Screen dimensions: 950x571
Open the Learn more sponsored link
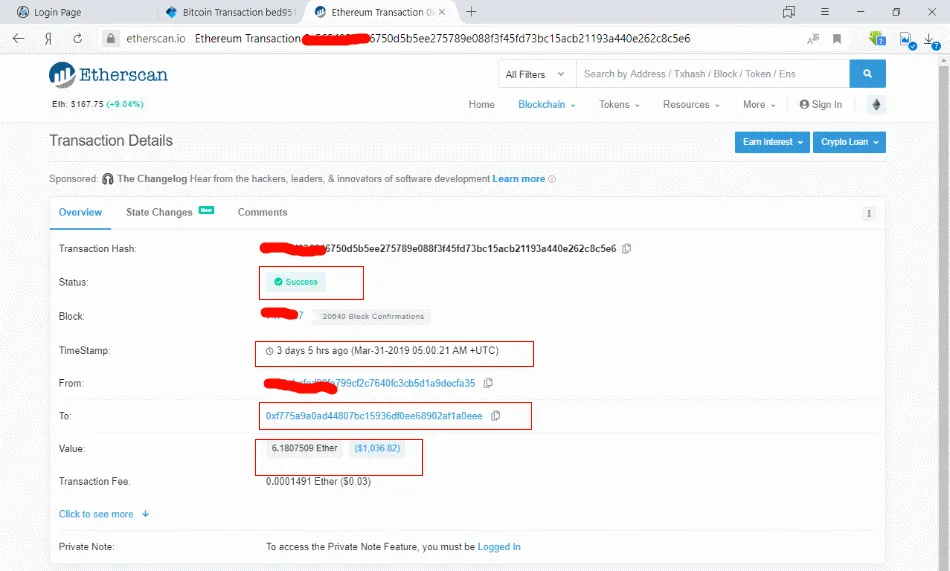(519, 179)
